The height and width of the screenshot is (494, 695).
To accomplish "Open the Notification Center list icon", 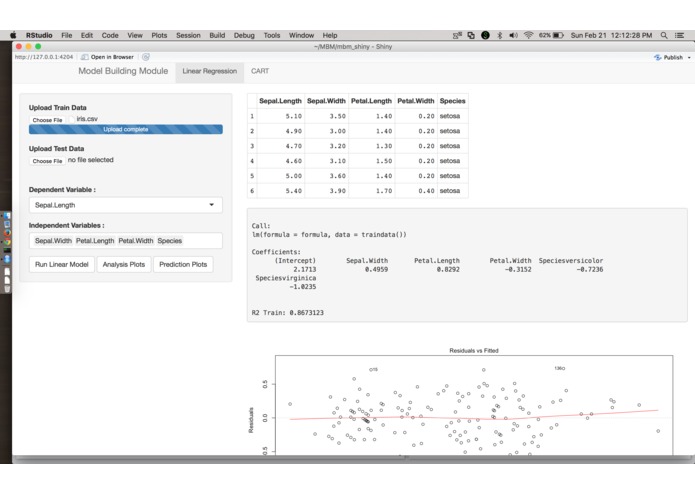I will (x=679, y=35).
